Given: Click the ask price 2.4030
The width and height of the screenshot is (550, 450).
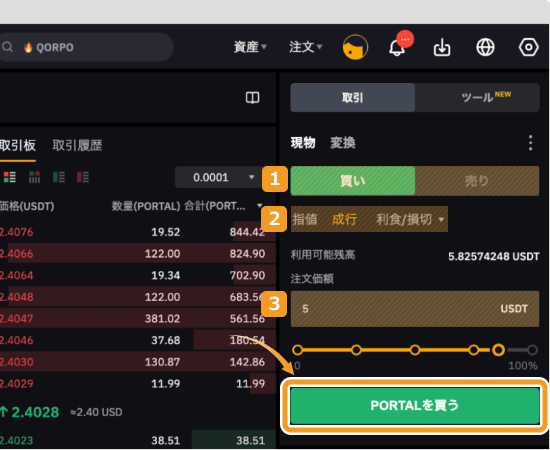Looking at the screenshot, I should click(16, 362).
